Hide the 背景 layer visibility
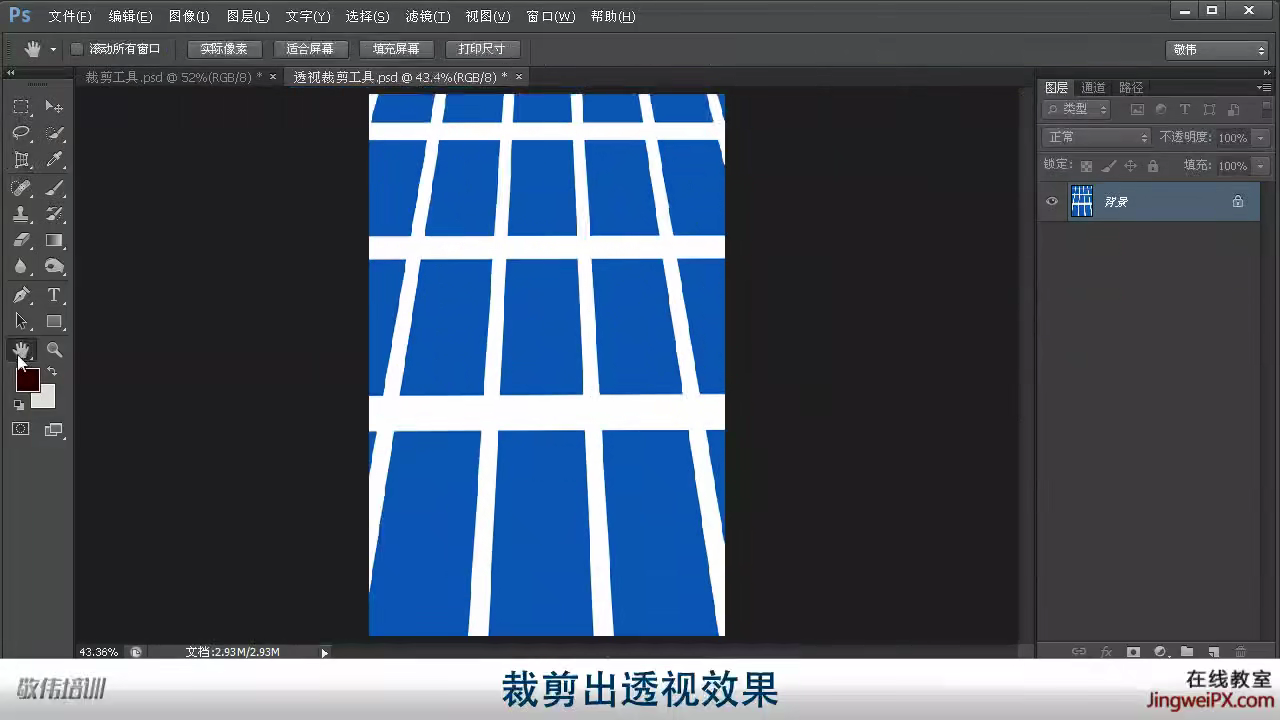 pos(1051,202)
